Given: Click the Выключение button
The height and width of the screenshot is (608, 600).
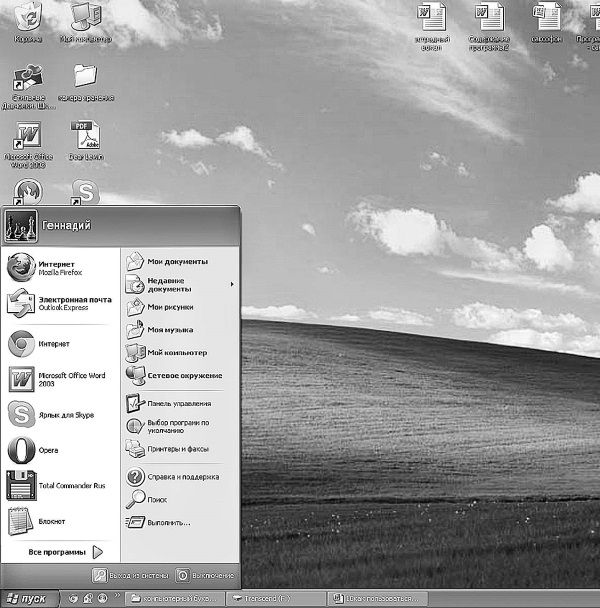Looking at the screenshot, I should [206, 575].
